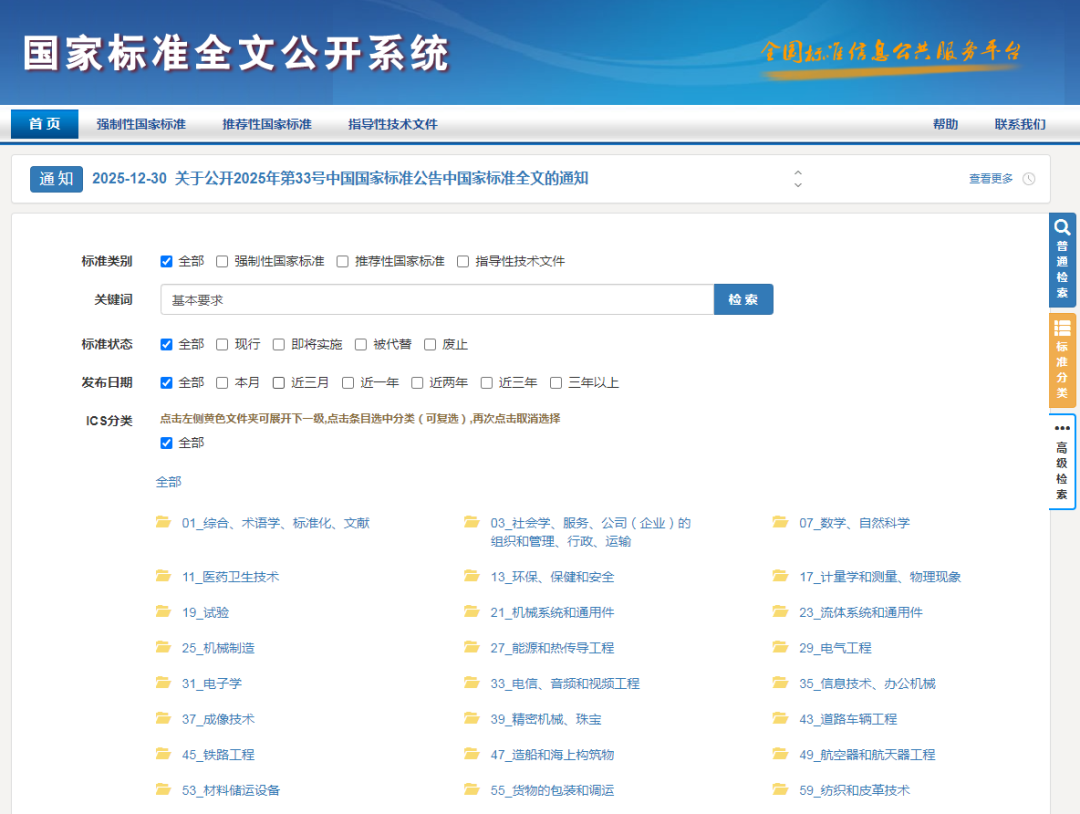
Task: Collapse the notice with the up chevron
Action: click(x=797, y=172)
